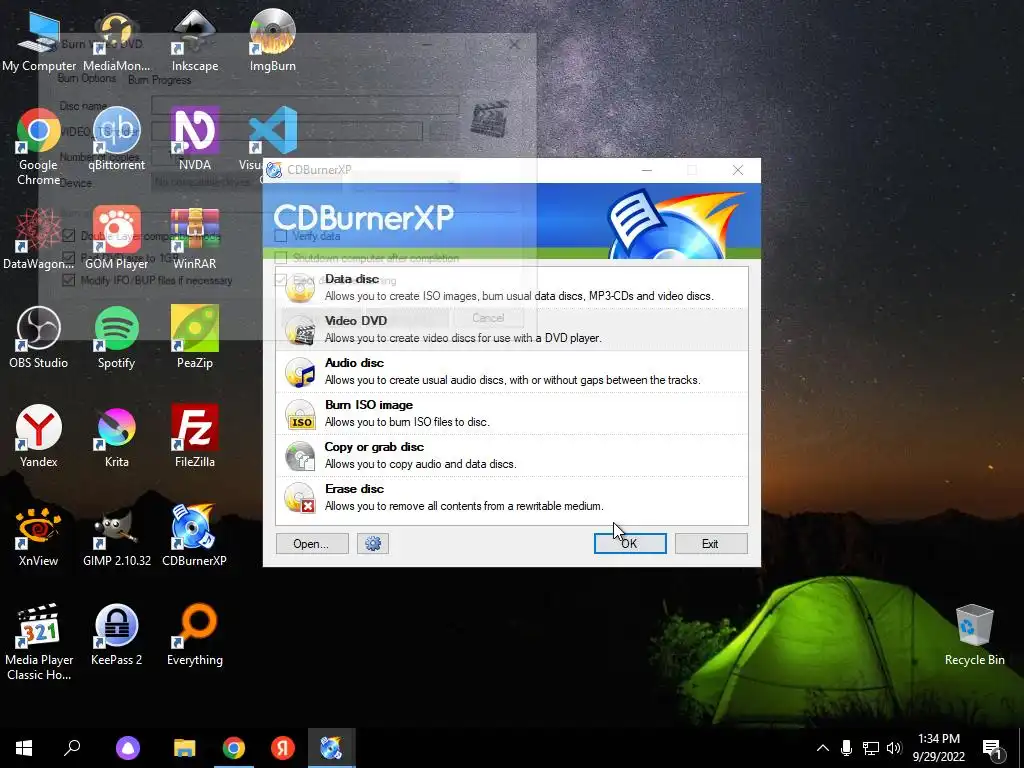Select the GOM Player desktop shortcut

tap(117, 240)
